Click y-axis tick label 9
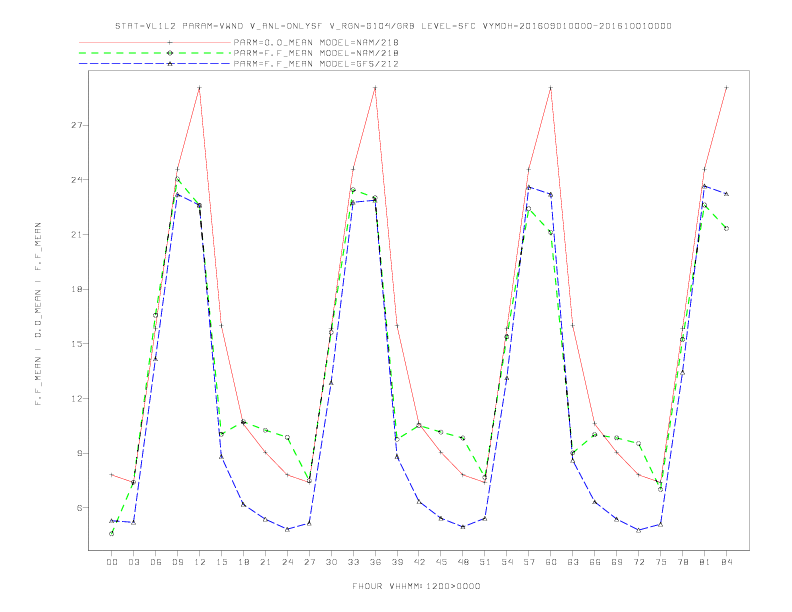Image resolution: width=792 pixels, height=612 pixels. click(x=79, y=453)
